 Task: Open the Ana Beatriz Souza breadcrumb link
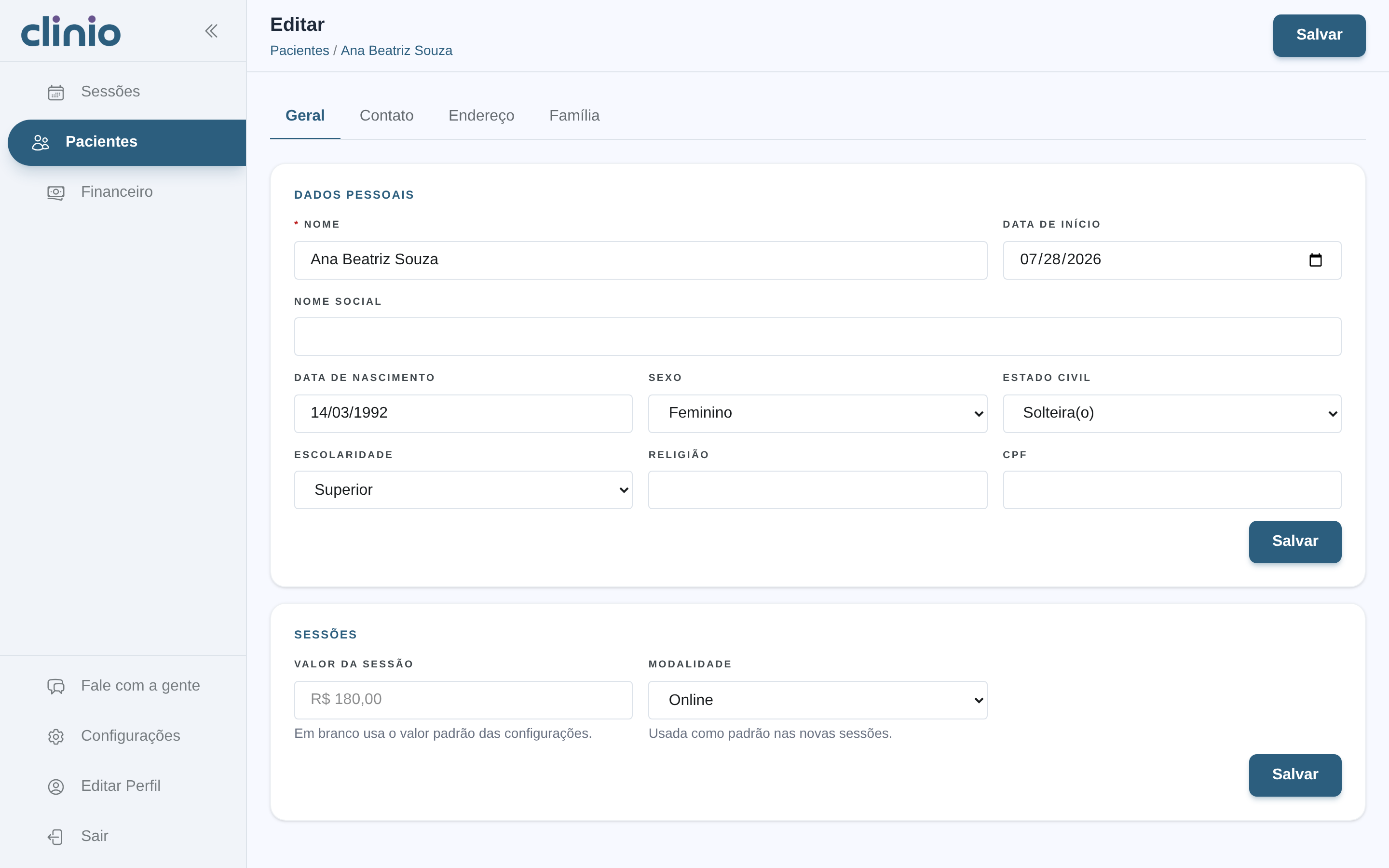coord(396,51)
